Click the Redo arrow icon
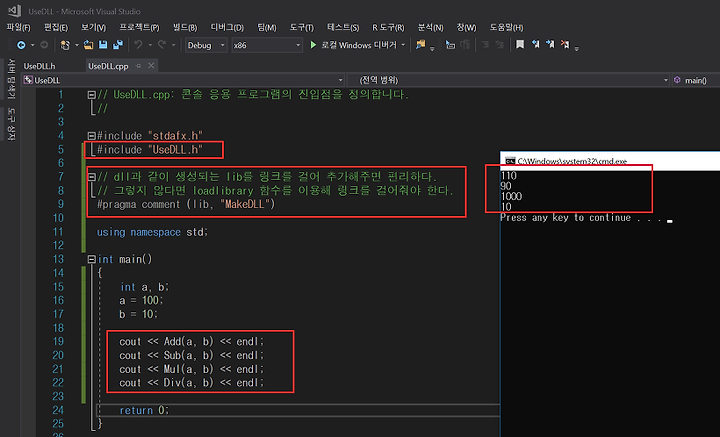720x437 pixels. (x=162, y=45)
